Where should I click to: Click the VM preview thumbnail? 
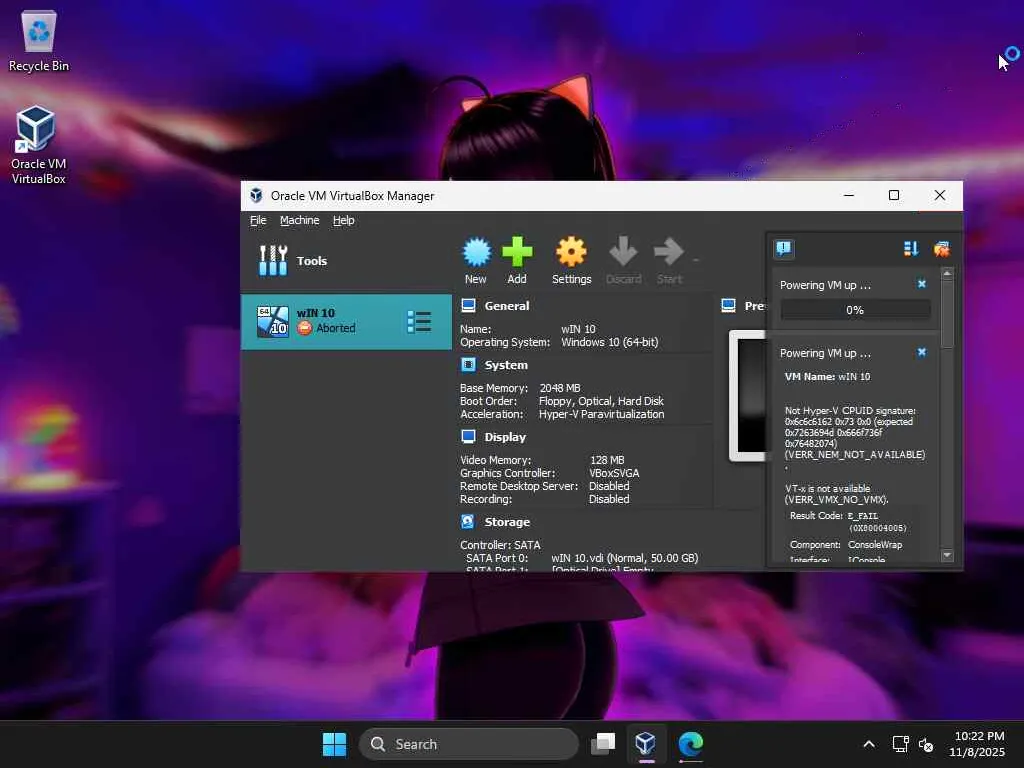click(x=749, y=395)
